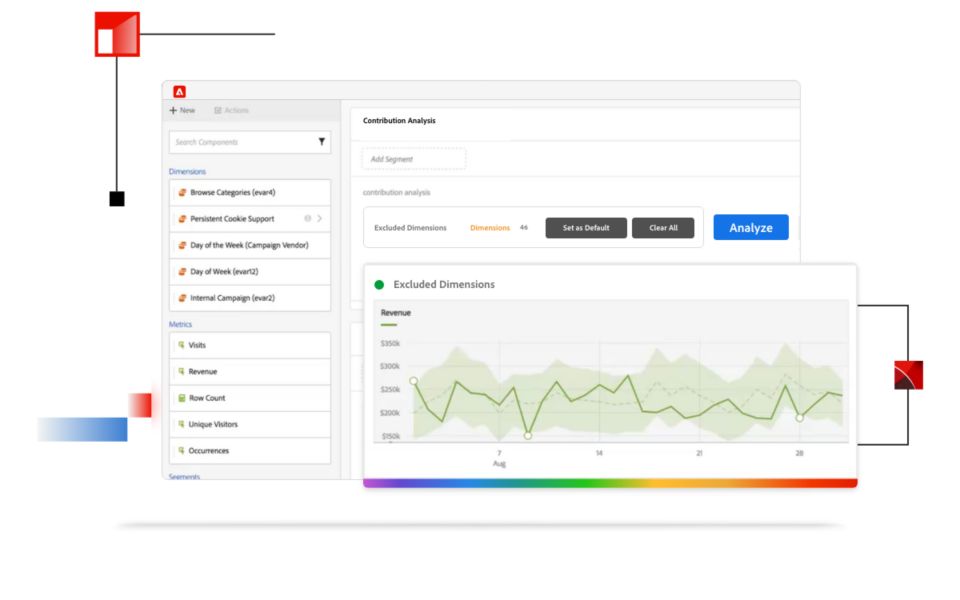Select Day of Week (evar12) dimension
Screen dimensions: 960x600
250,271
